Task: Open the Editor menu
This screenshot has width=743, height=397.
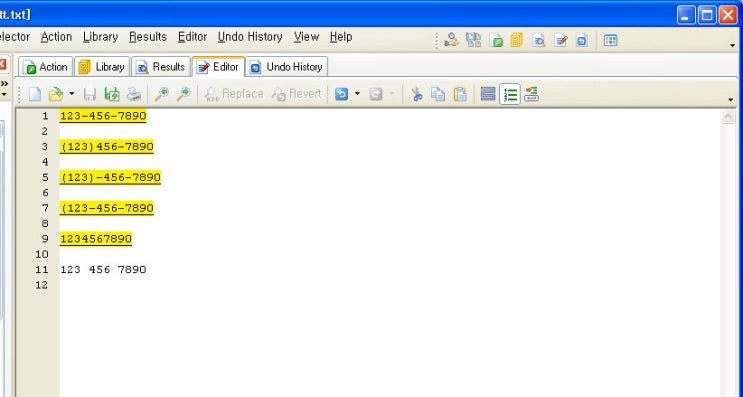Action: [192, 37]
